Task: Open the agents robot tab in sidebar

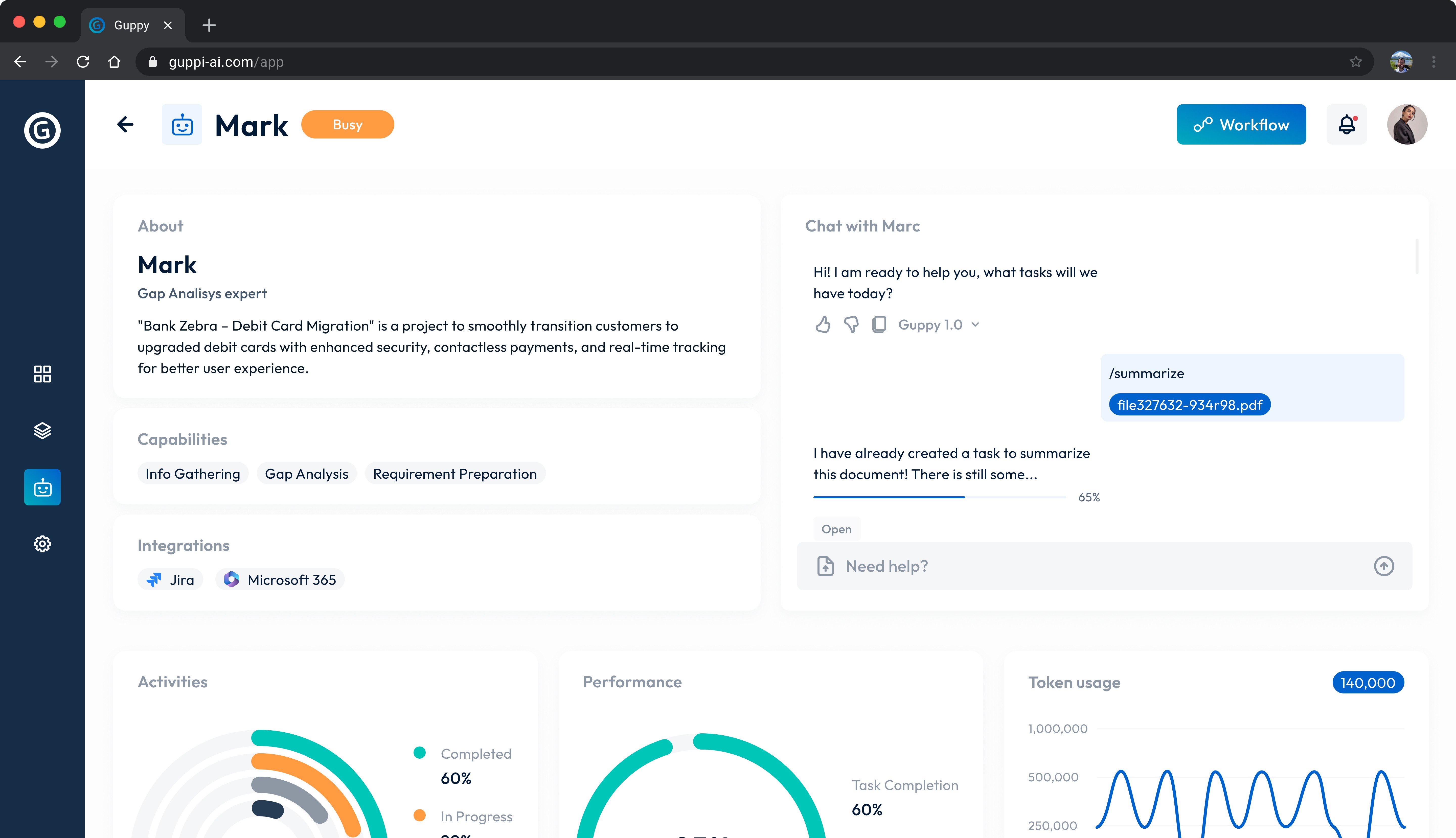Action: click(x=42, y=487)
